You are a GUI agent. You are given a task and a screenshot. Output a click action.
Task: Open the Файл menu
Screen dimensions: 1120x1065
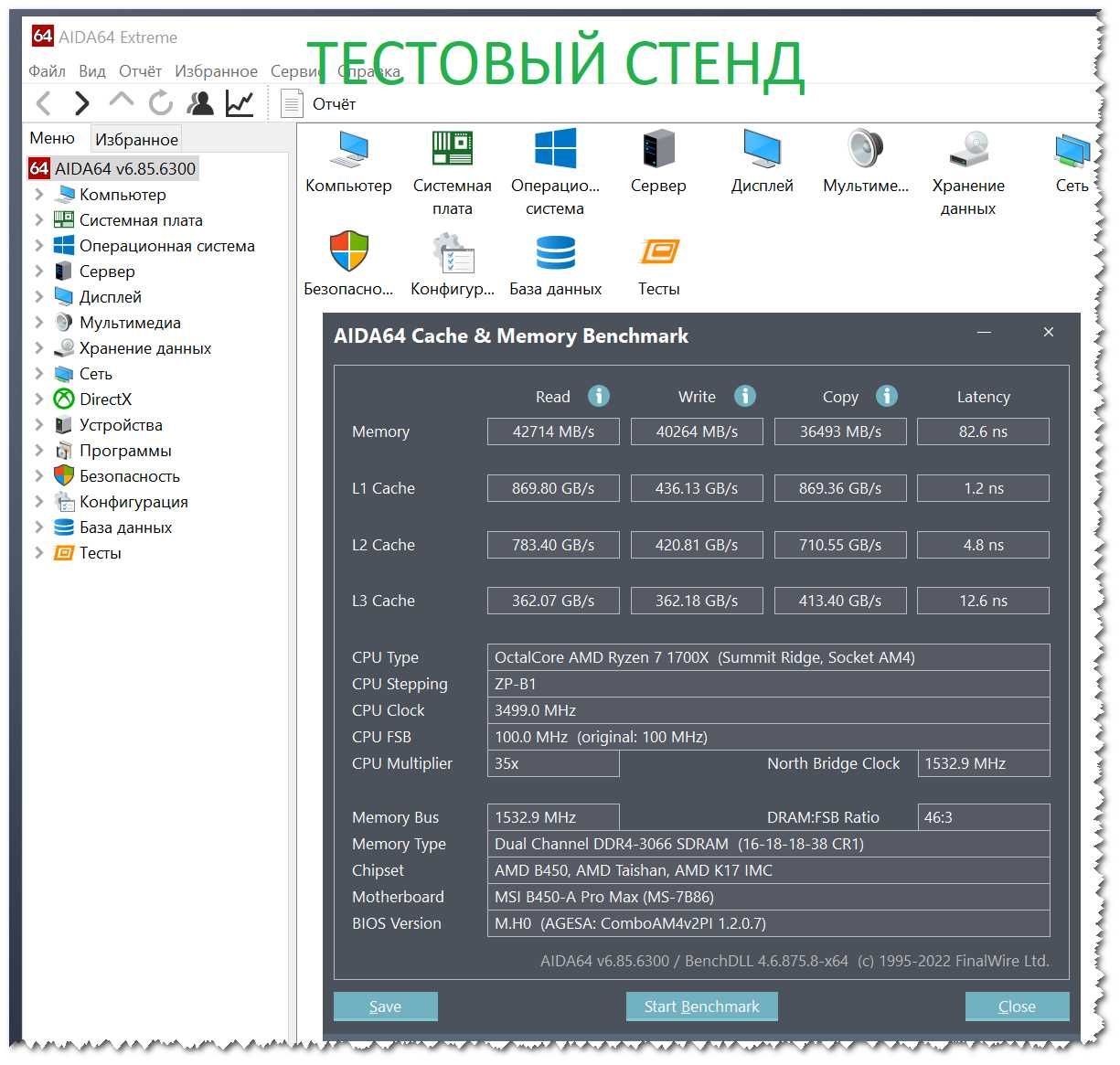47,71
